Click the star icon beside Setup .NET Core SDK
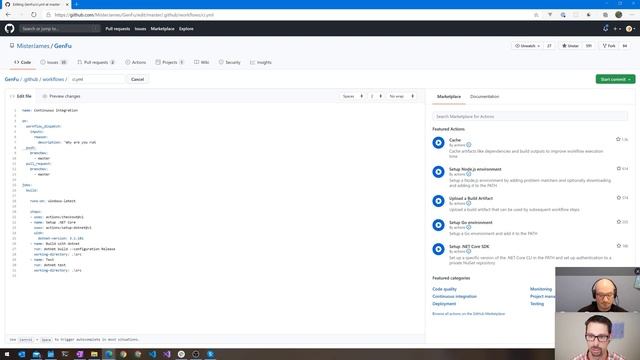 618,246
